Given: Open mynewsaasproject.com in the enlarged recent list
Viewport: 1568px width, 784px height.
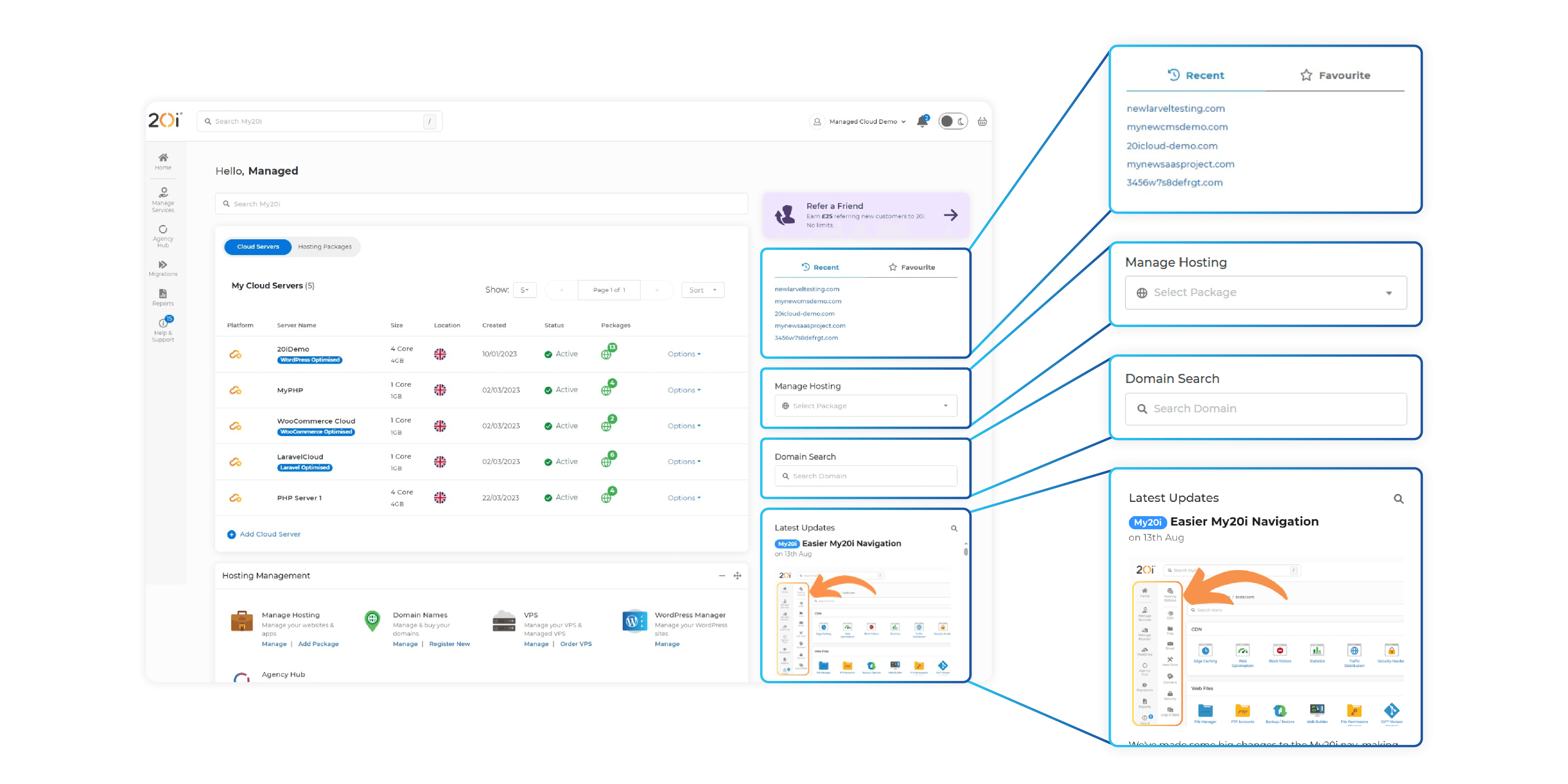Looking at the screenshot, I should pyautogui.click(x=1180, y=164).
